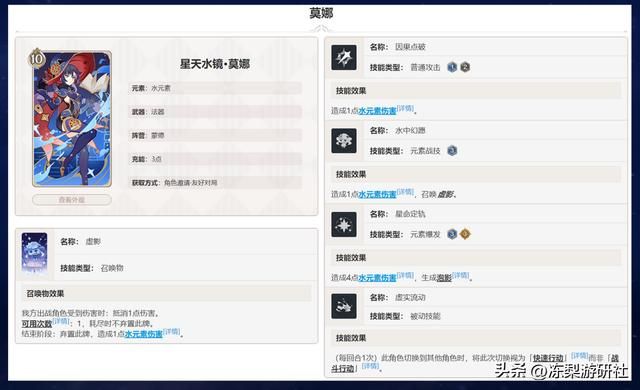Image resolution: width=640 pixels, height=390 pixels.
Task: Open [详情] after the 泡影 link
Action: coord(461,275)
